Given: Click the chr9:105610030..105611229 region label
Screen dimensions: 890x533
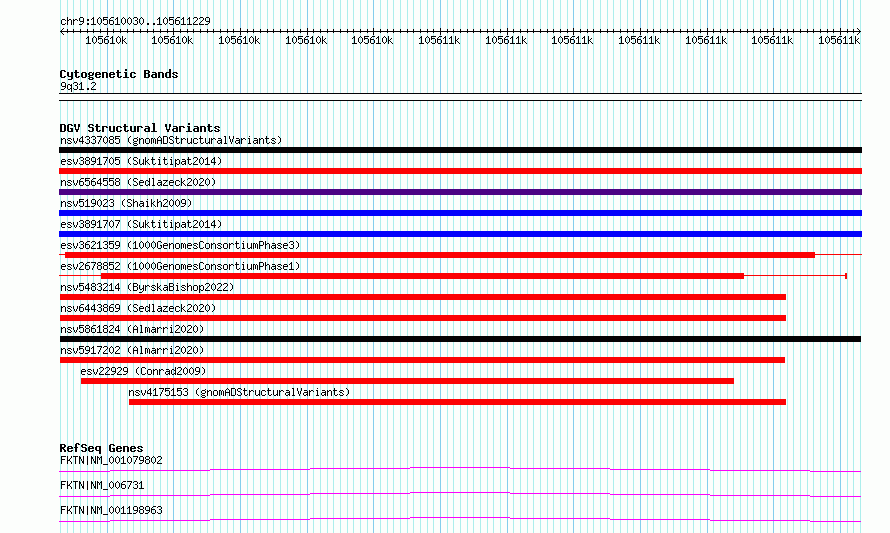Looking at the screenshot, I should [135, 21].
